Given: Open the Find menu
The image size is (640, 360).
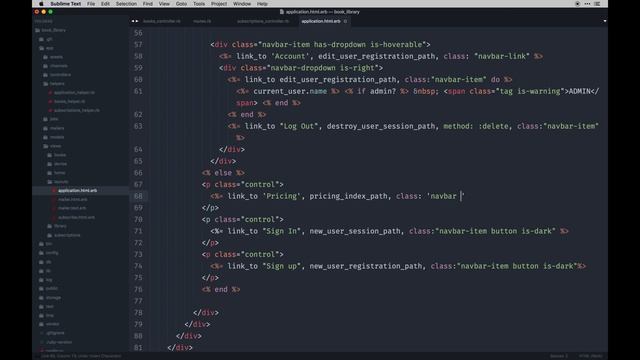Looking at the screenshot, I should pyautogui.click(x=148, y=4).
